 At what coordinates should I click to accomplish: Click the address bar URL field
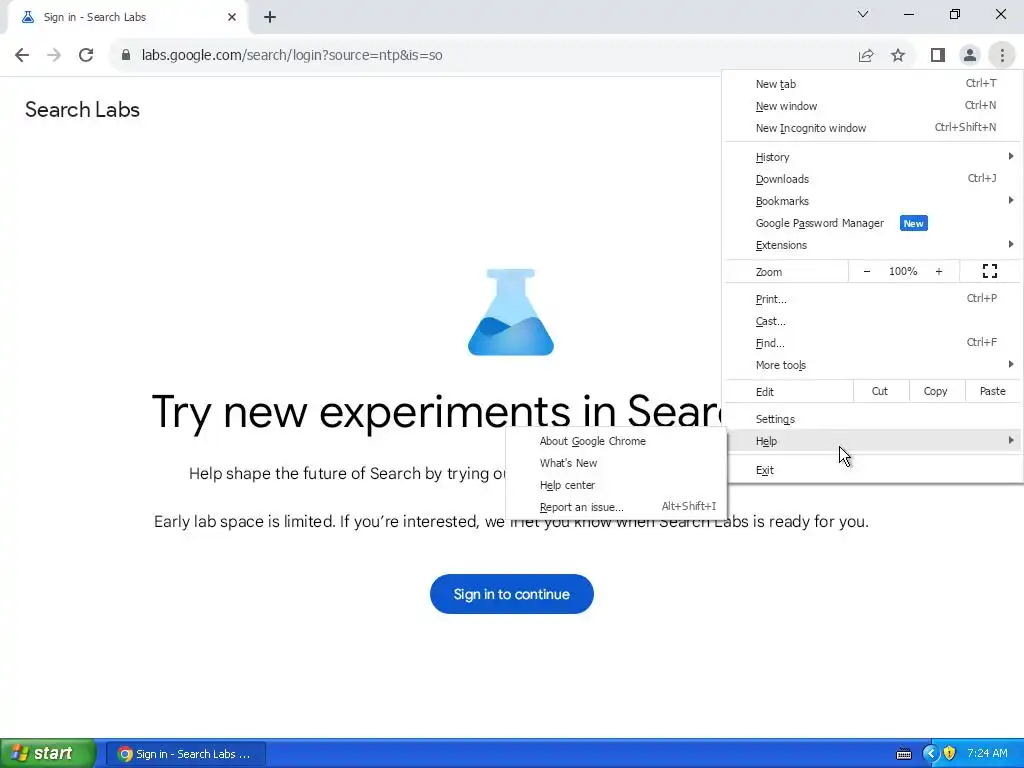coord(483,55)
